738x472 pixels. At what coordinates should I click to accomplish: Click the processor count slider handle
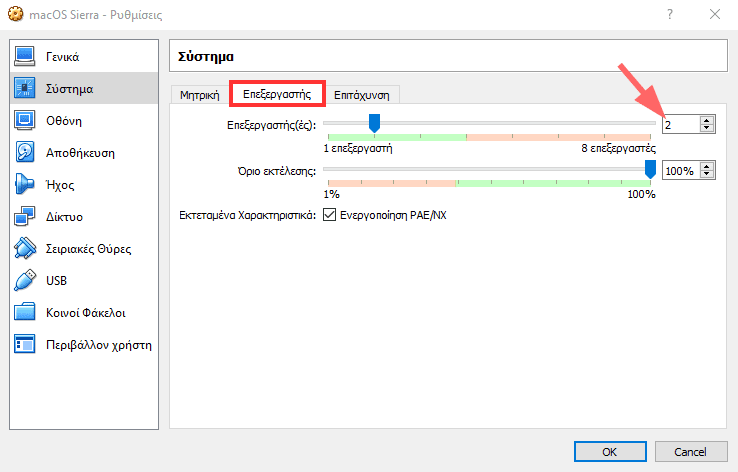pyautogui.click(x=374, y=123)
